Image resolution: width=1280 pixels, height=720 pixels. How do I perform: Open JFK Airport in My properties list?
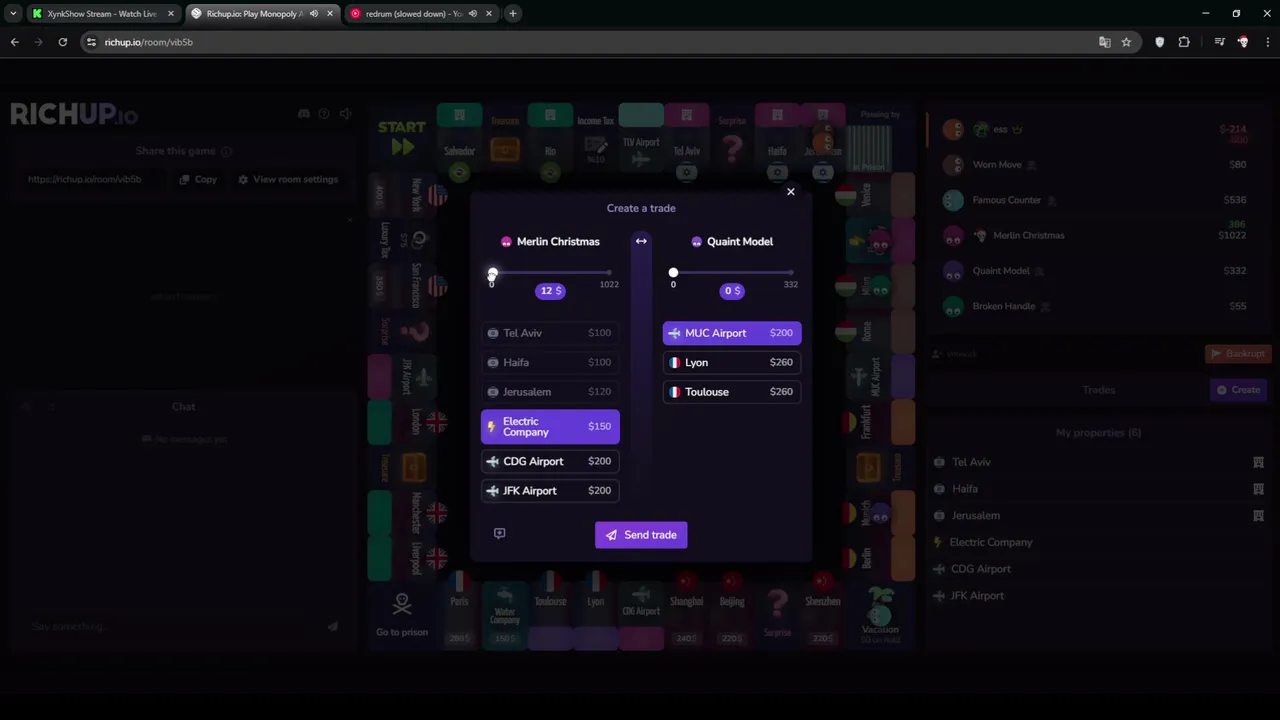(1098, 596)
